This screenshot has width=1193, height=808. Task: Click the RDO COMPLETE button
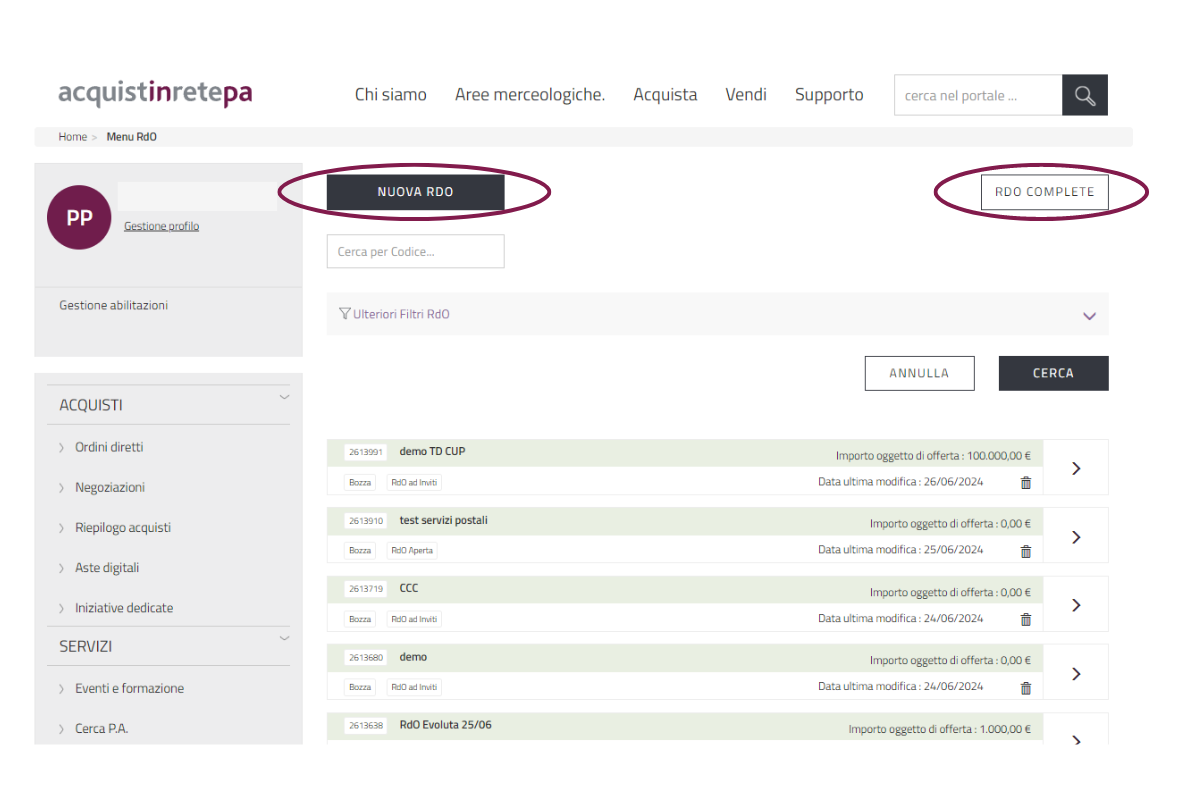(x=1044, y=192)
